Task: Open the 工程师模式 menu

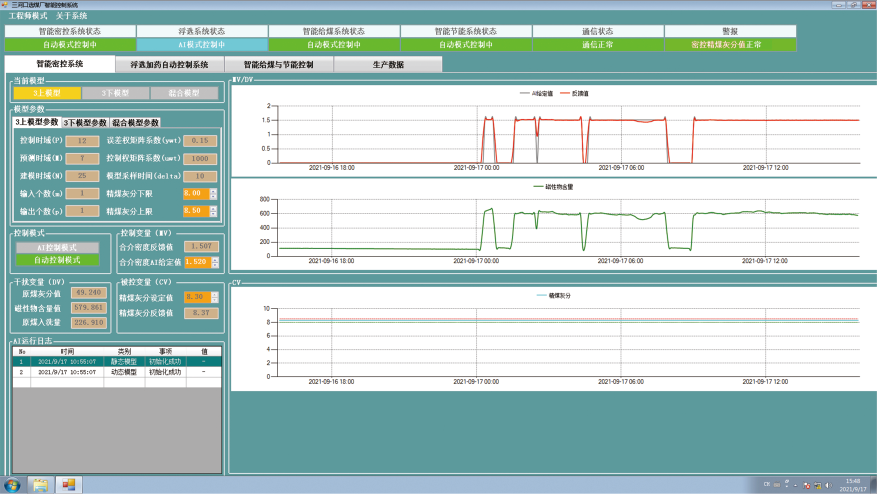Action: [x=28, y=17]
